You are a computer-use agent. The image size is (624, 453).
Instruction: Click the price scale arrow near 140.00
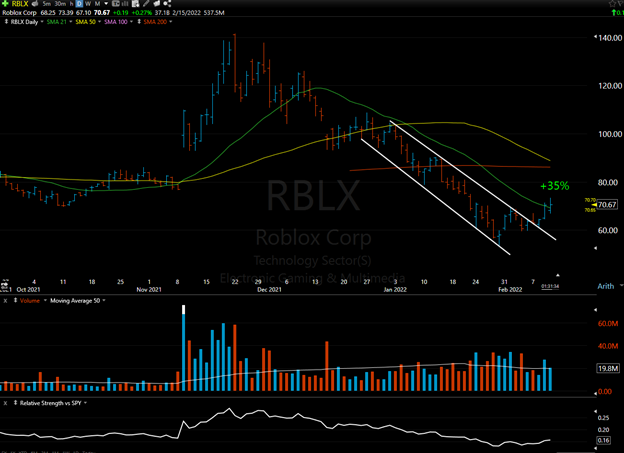point(595,37)
